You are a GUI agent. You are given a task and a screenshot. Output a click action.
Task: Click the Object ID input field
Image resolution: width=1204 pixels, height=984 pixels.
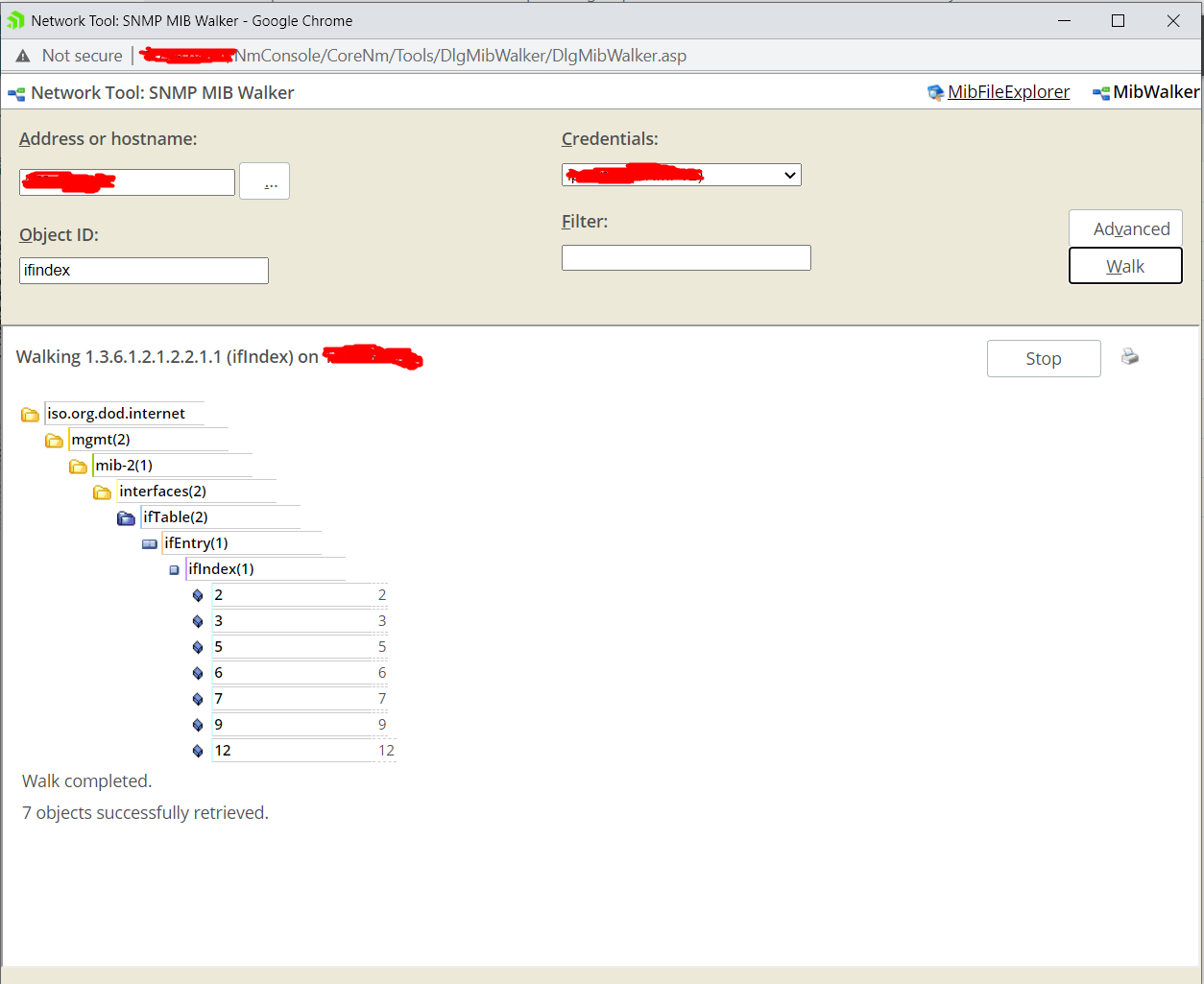tap(144, 271)
